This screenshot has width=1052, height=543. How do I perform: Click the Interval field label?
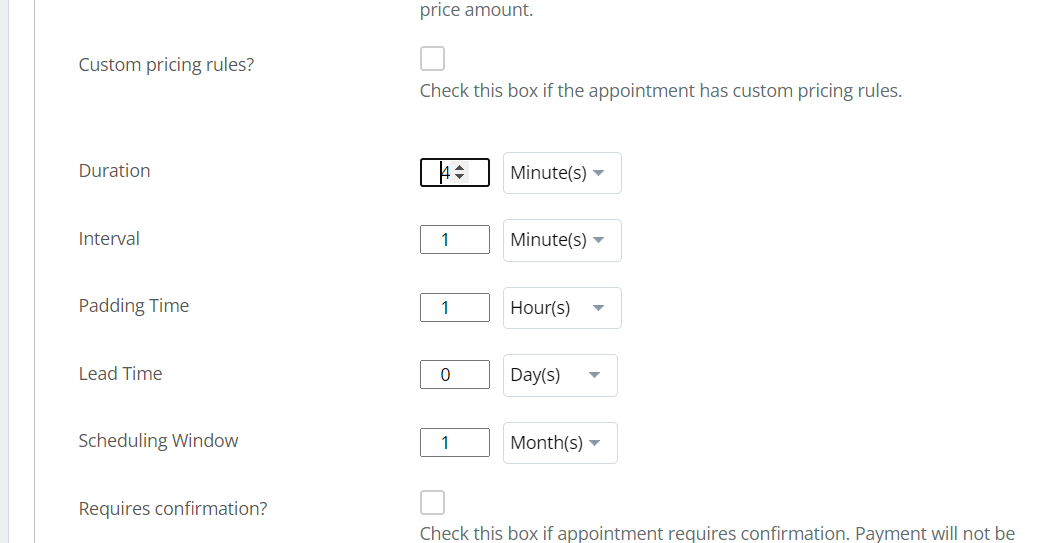[109, 239]
